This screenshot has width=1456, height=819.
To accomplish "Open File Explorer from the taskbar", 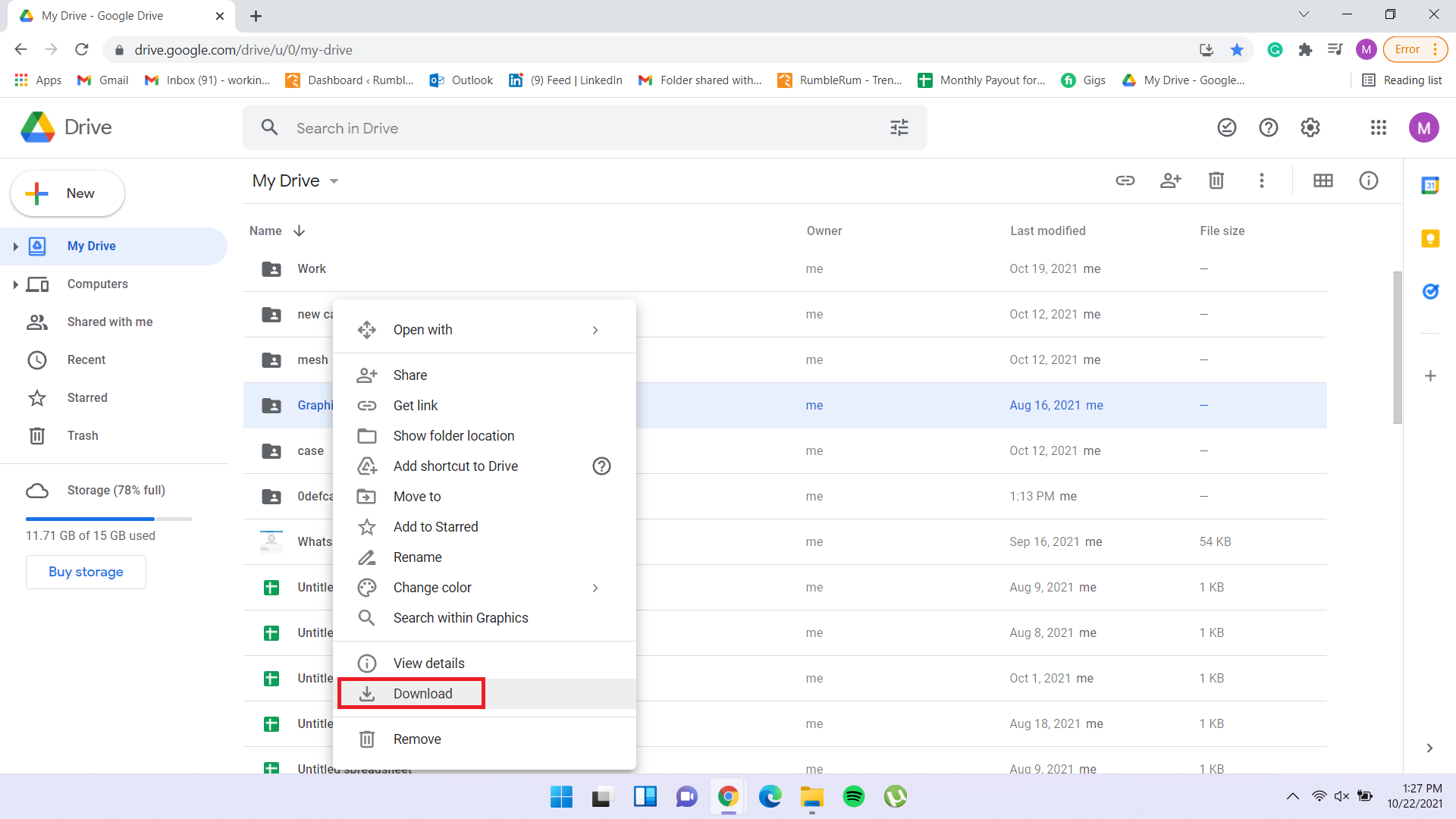I will coord(811,796).
